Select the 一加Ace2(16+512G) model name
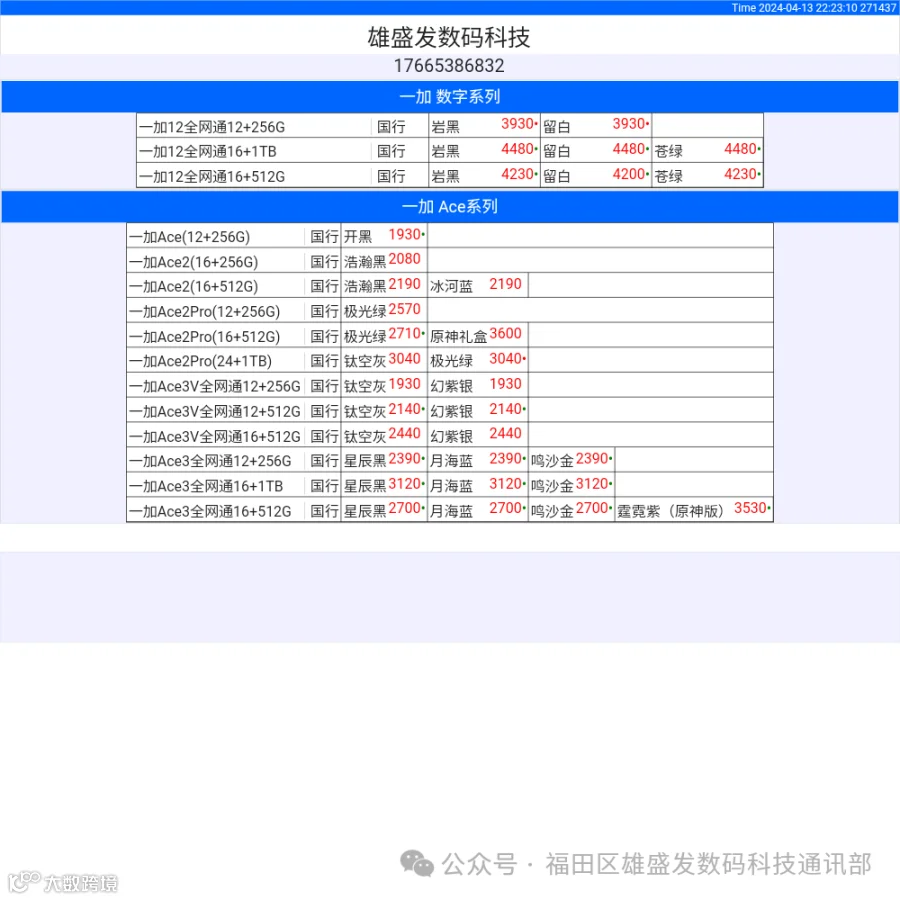 click(x=193, y=287)
